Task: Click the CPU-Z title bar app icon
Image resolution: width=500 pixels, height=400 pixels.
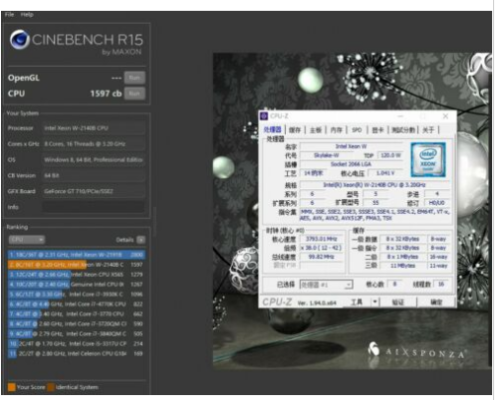Action: click(x=264, y=116)
